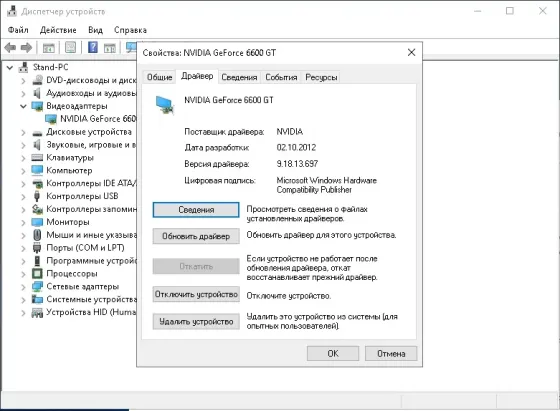Click the Мониторы category icon
The width and height of the screenshot is (560, 411).
click(x=37, y=222)
